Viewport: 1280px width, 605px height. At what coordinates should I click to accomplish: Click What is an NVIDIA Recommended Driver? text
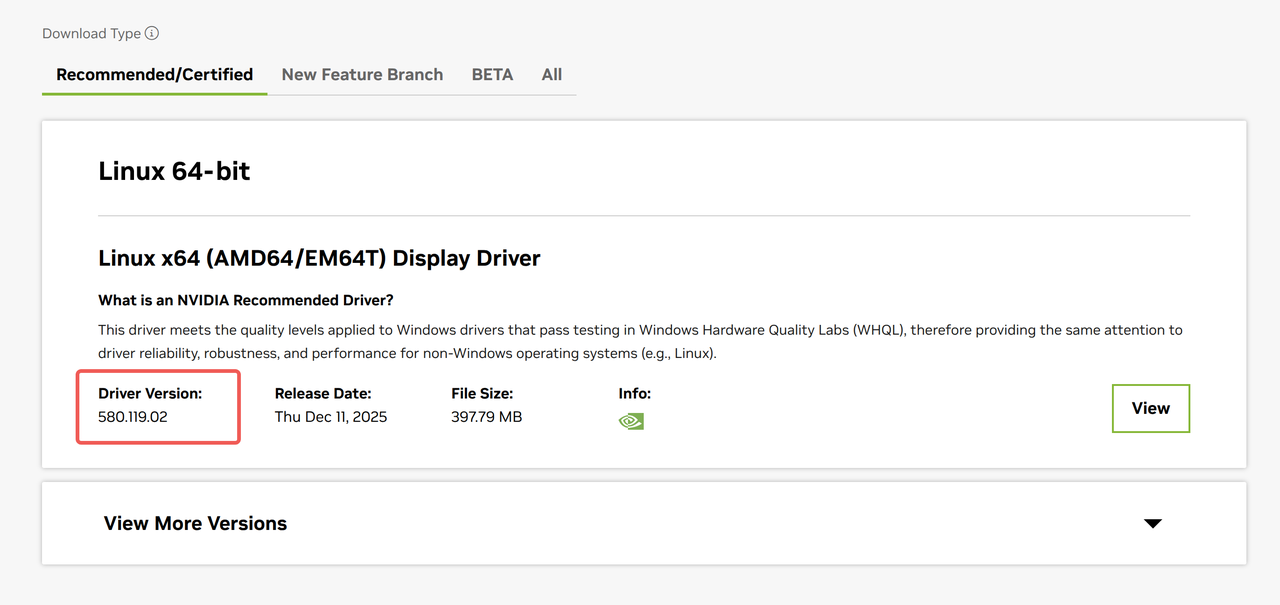coord(246,300)
